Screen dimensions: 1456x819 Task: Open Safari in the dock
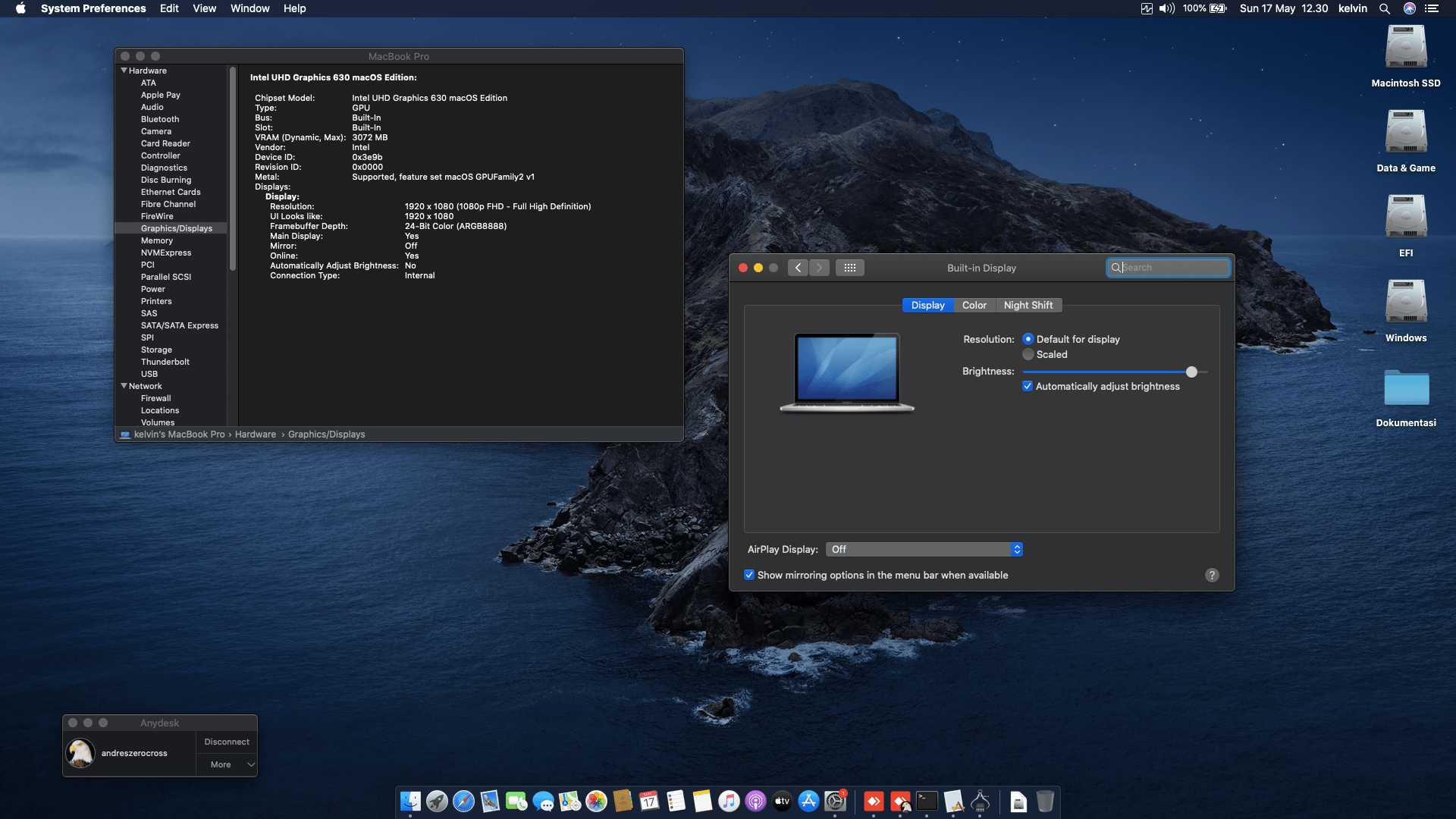click(463, 802)
